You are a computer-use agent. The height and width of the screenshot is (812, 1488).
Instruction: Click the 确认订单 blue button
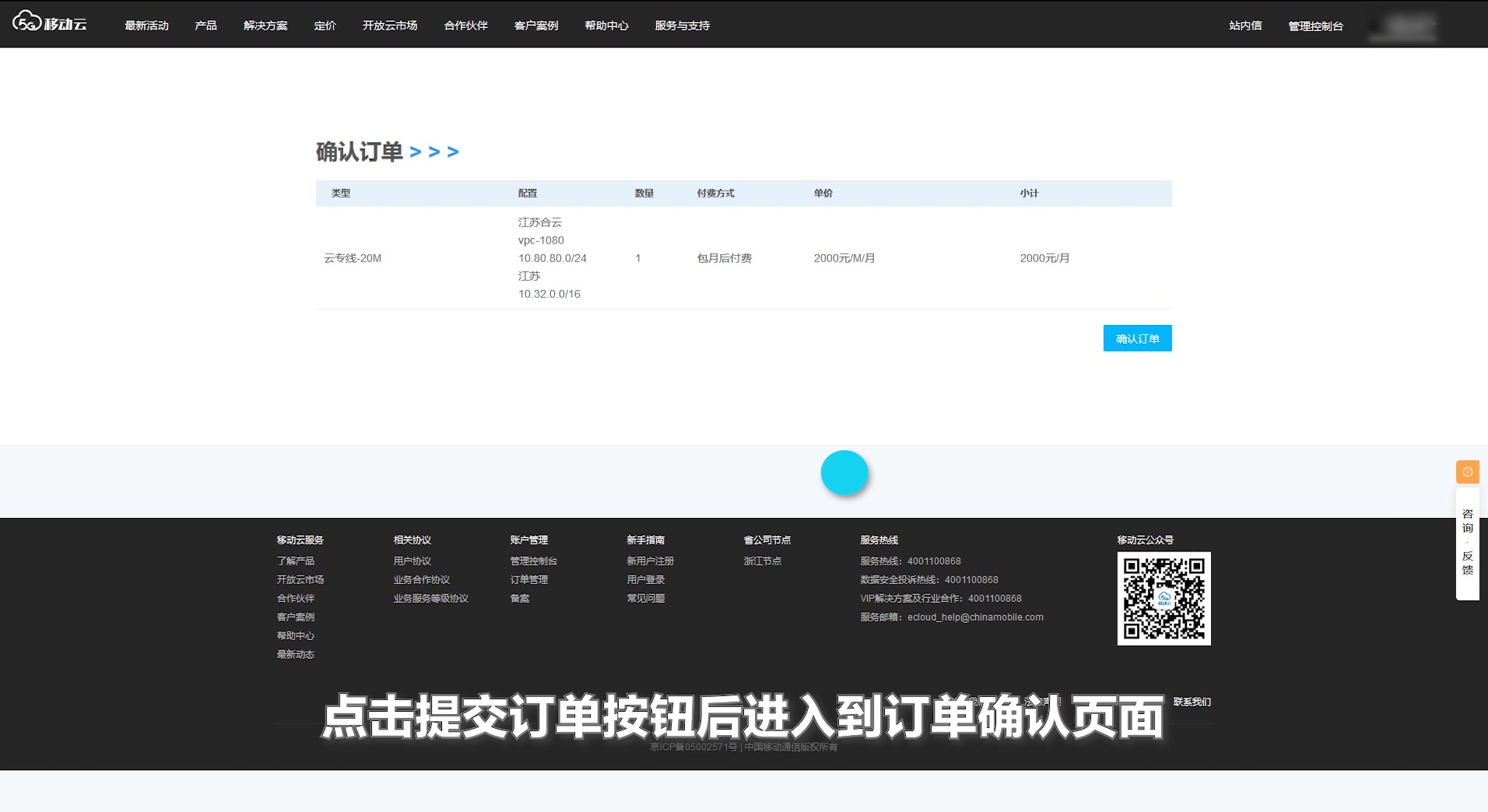(1136, 338)
